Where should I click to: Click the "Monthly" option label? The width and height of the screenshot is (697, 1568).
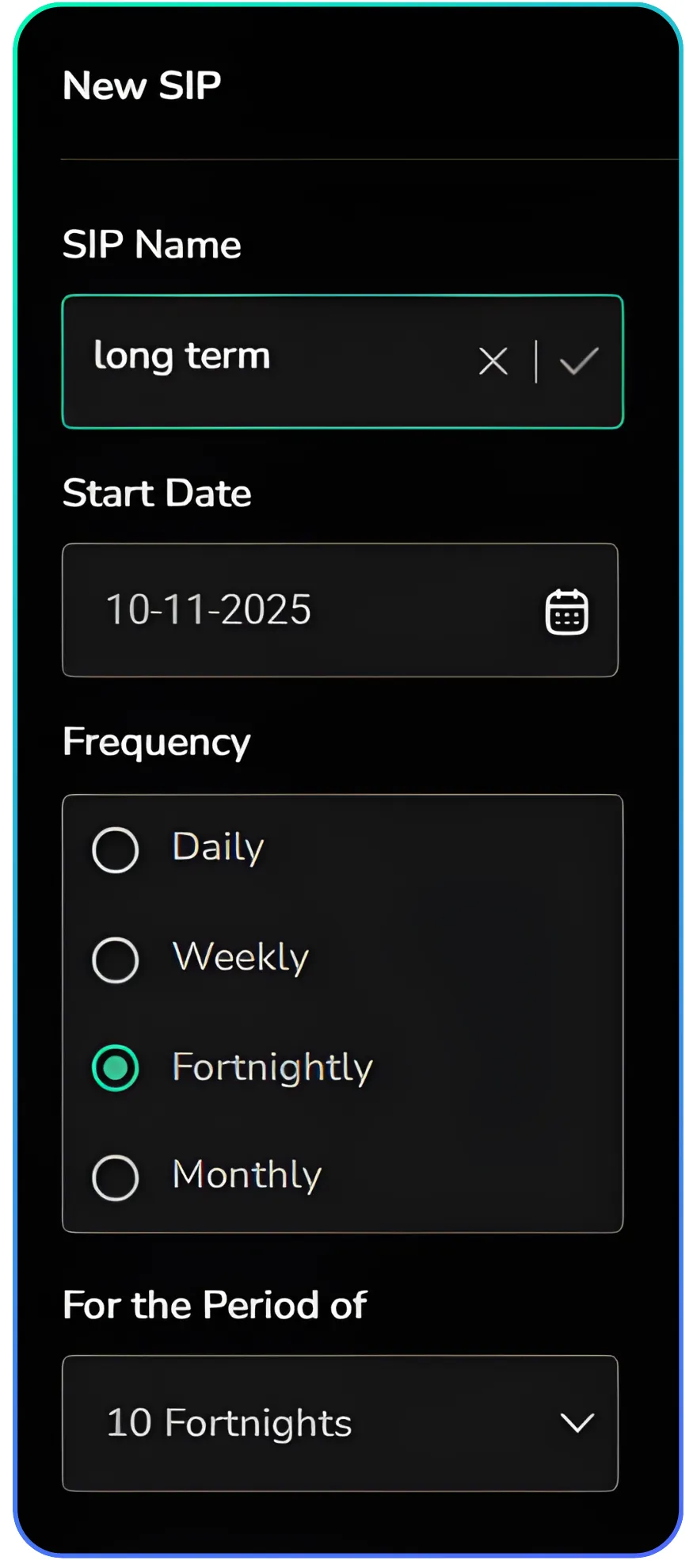point(247,1175)
